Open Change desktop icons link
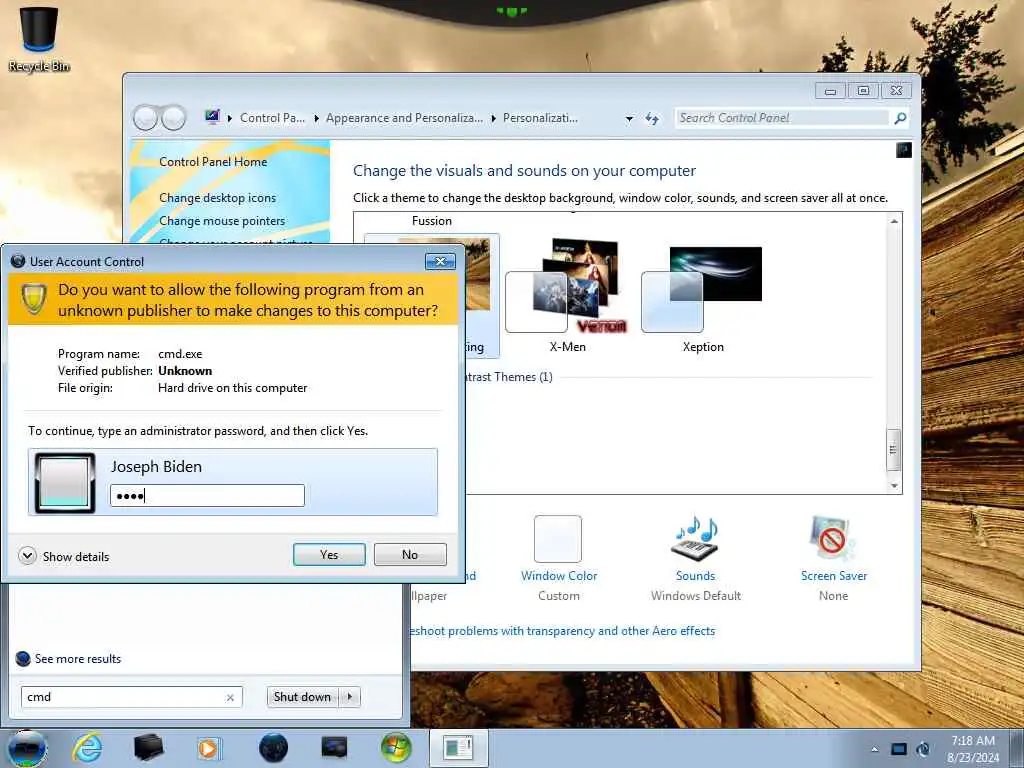Viewport: 1024px width, 768px height. 217,198
